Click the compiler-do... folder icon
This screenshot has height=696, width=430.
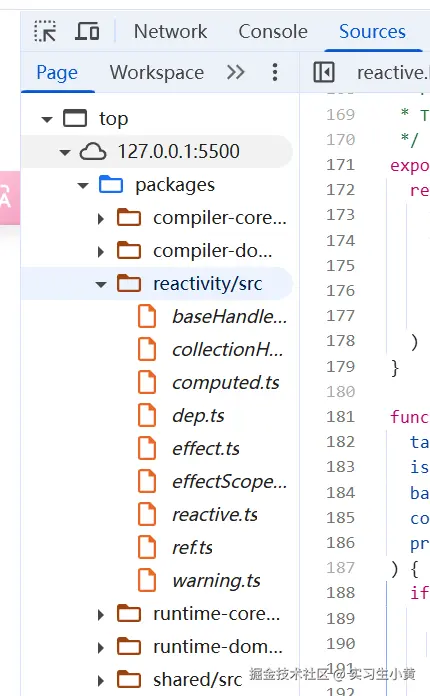(x=129, y=250)
